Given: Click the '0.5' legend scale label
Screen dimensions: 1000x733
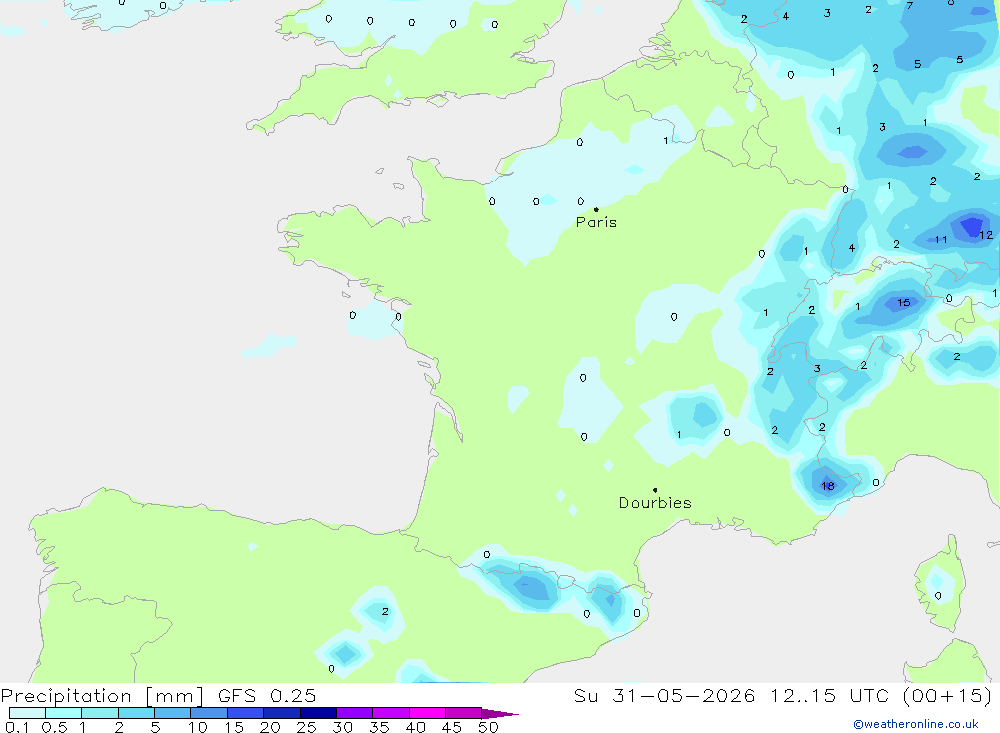Looking at the screenshot, I should (x=54, y=727).
